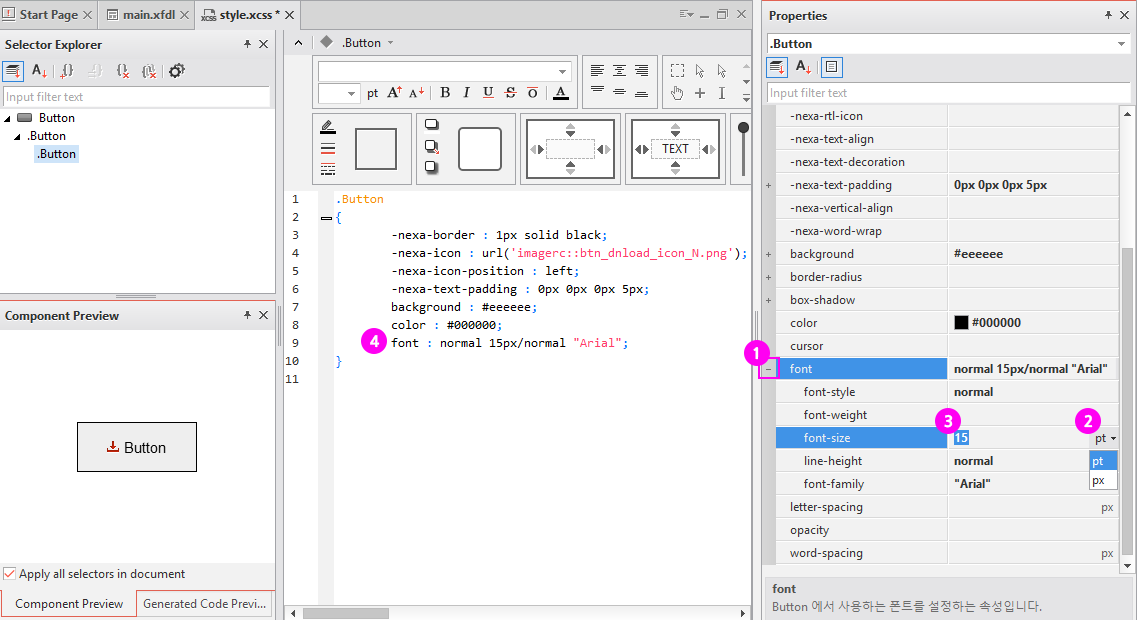Click the color swatch for #000000
Screen dimensions: 1137x620
[x=961, y=323]
